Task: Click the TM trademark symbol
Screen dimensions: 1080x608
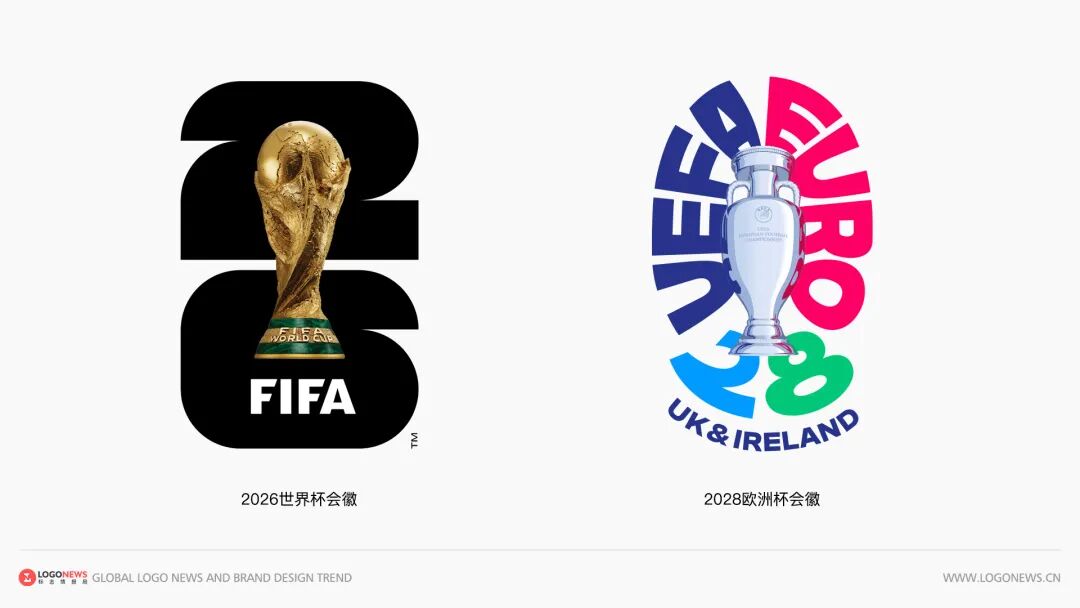Action: (x=415, y=441)
